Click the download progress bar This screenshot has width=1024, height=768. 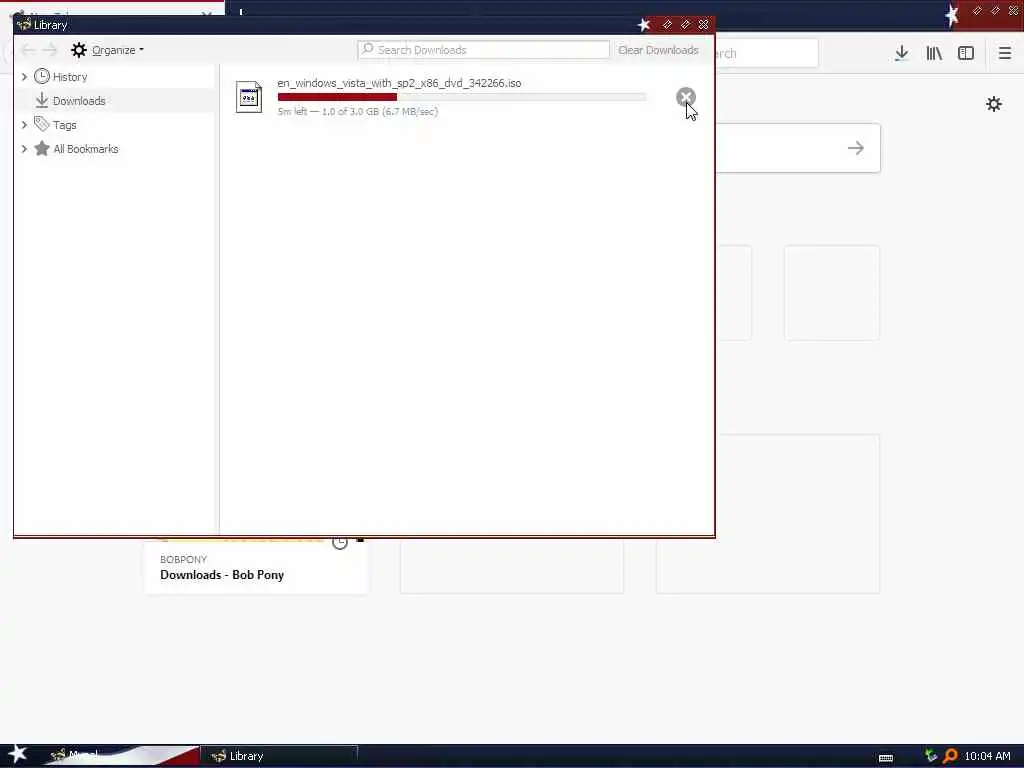pyautogui.click(x=462, y=97)
